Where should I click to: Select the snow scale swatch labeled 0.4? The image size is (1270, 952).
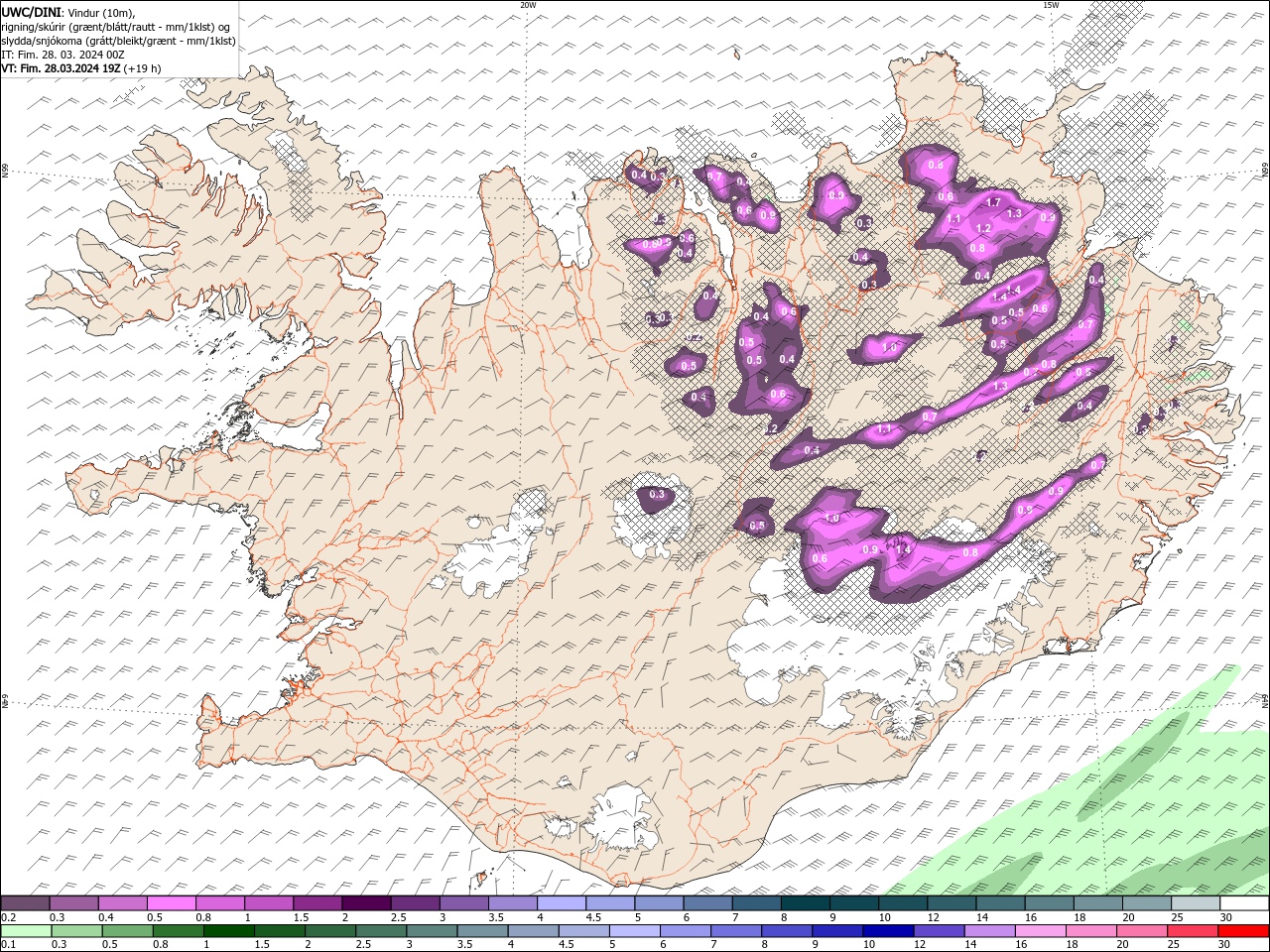[123, 903]
